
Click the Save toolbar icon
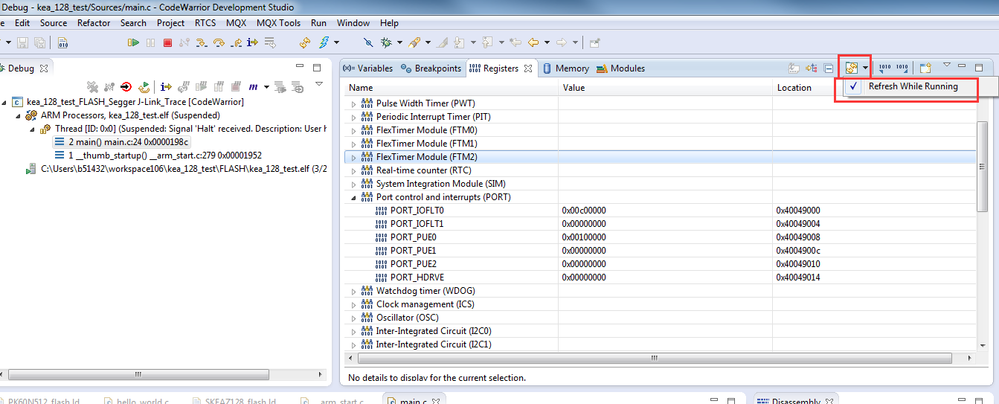tap(23, 43)
